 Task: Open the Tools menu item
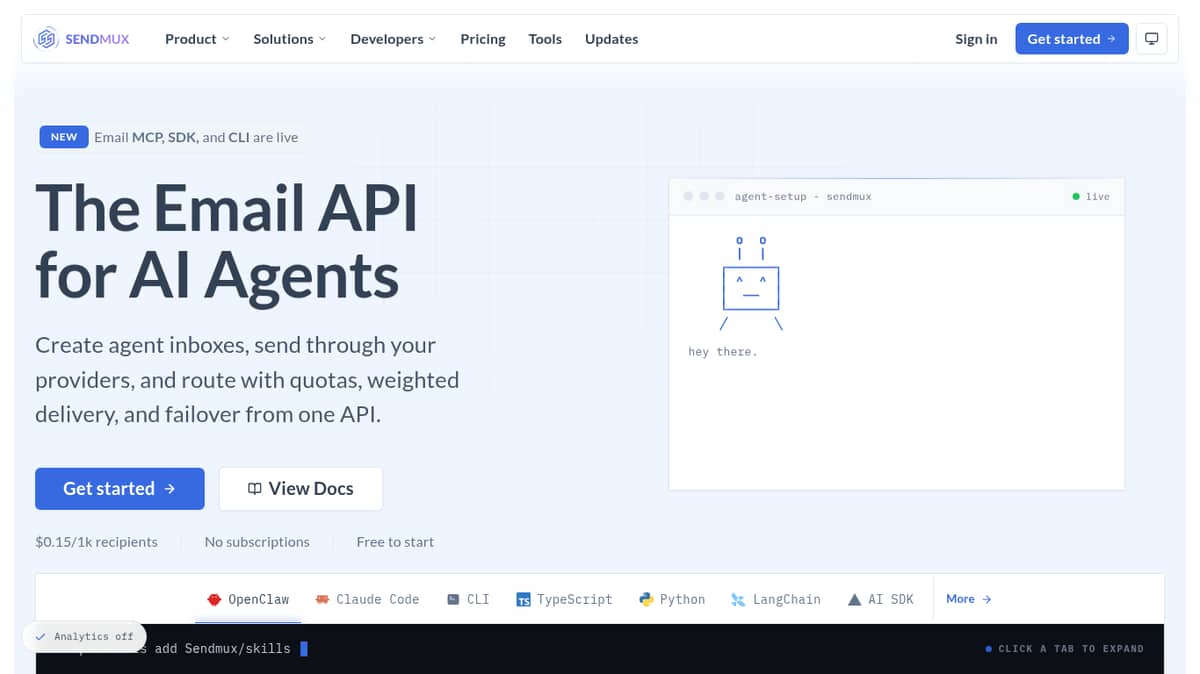(545, 39)
